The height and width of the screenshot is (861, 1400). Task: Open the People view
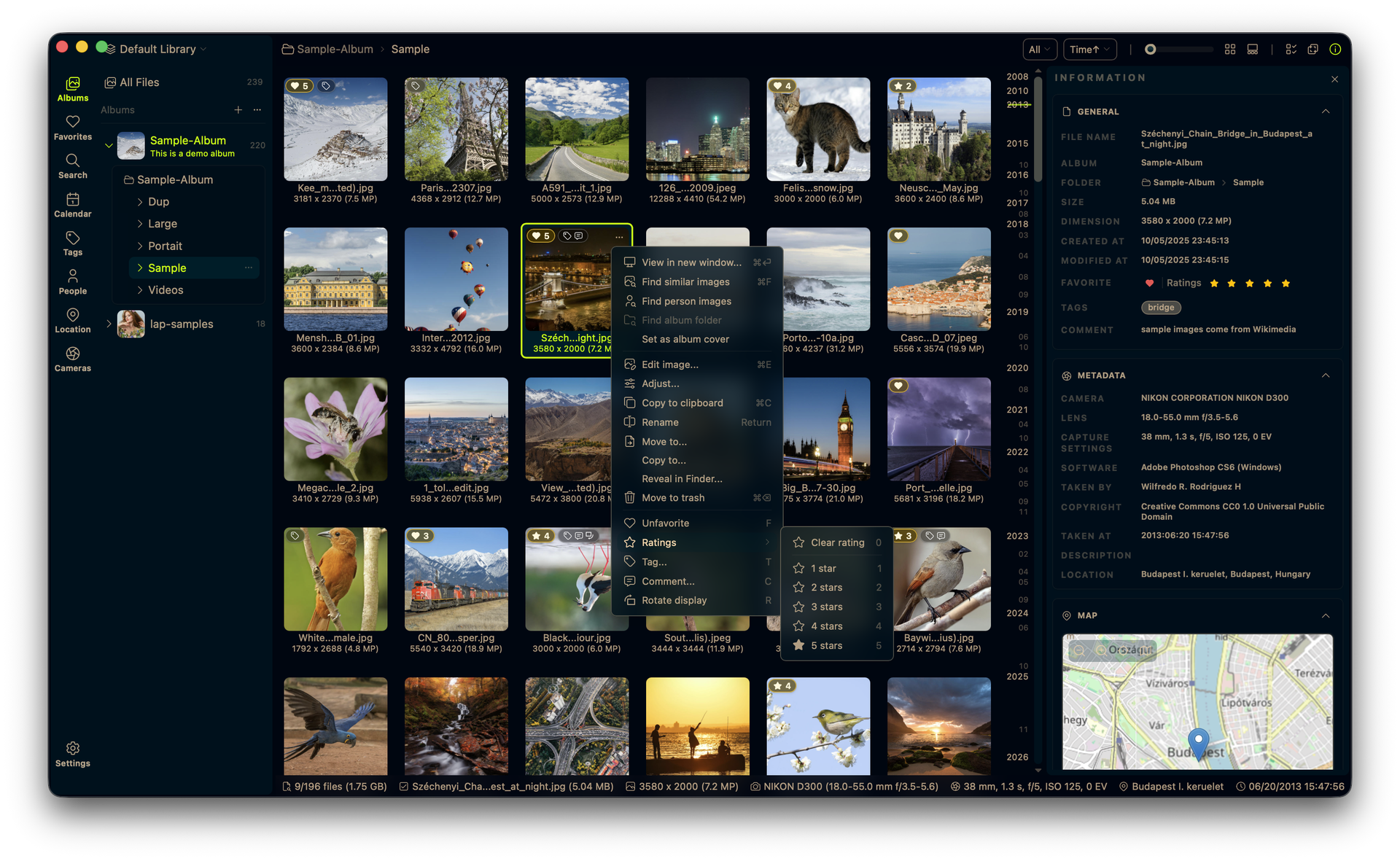pos(72,283)
